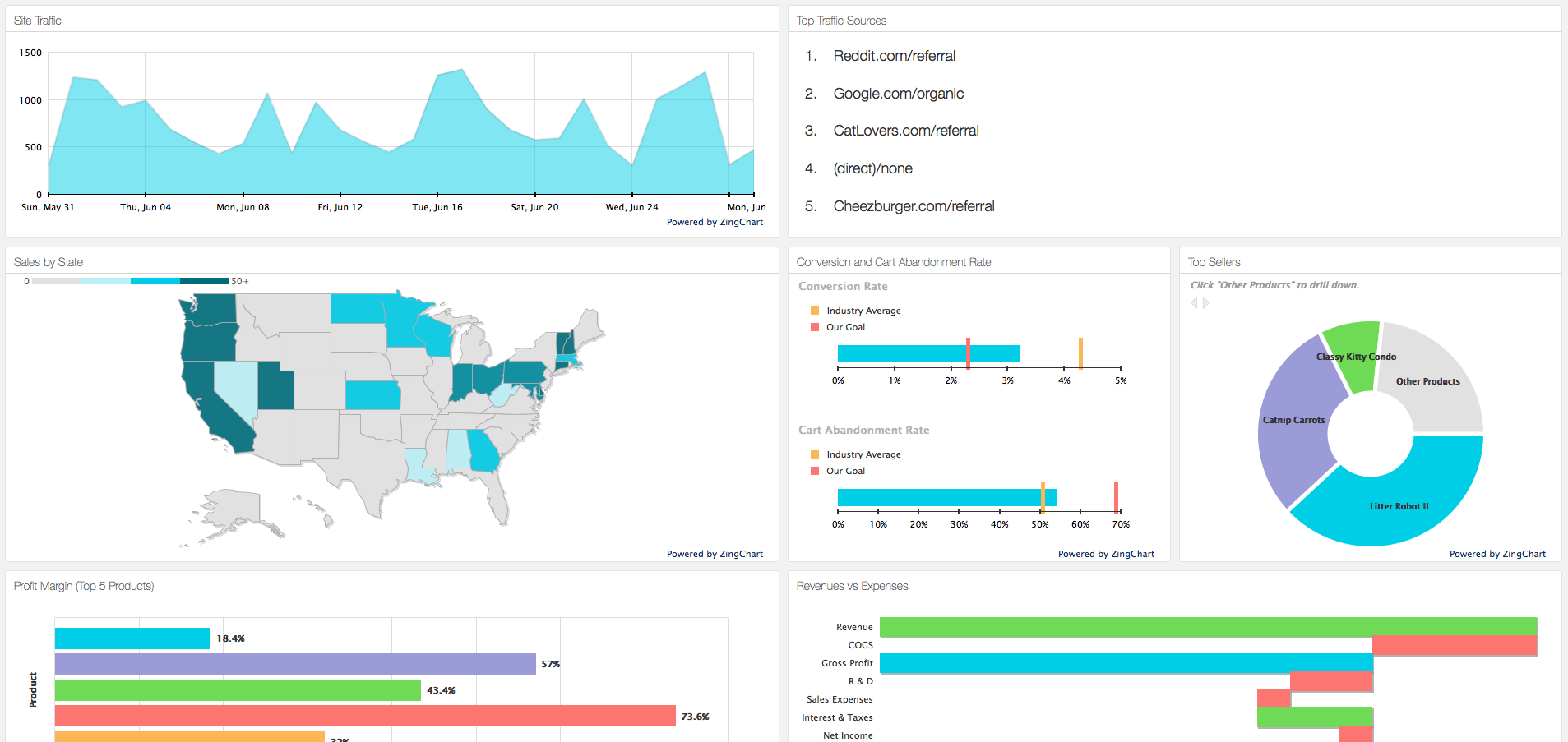The width and height of the screenshot is (1568, 742).
Task: Toggle Our Goal legend under Conversion Rate
Action: (x=837, y=327)
